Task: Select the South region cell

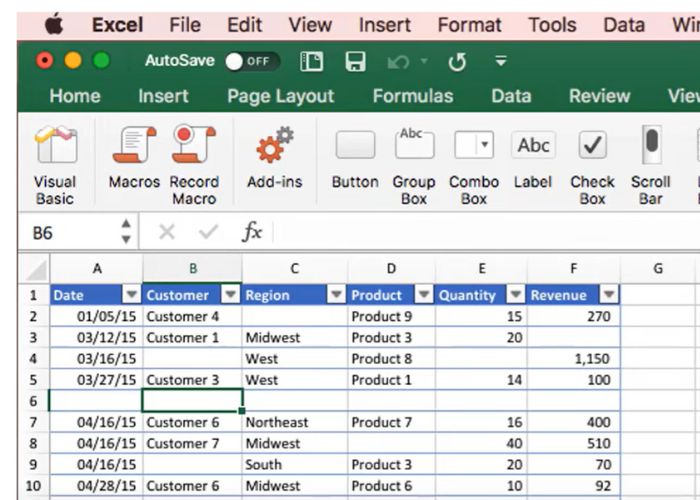Action: [x=295, y=464]
